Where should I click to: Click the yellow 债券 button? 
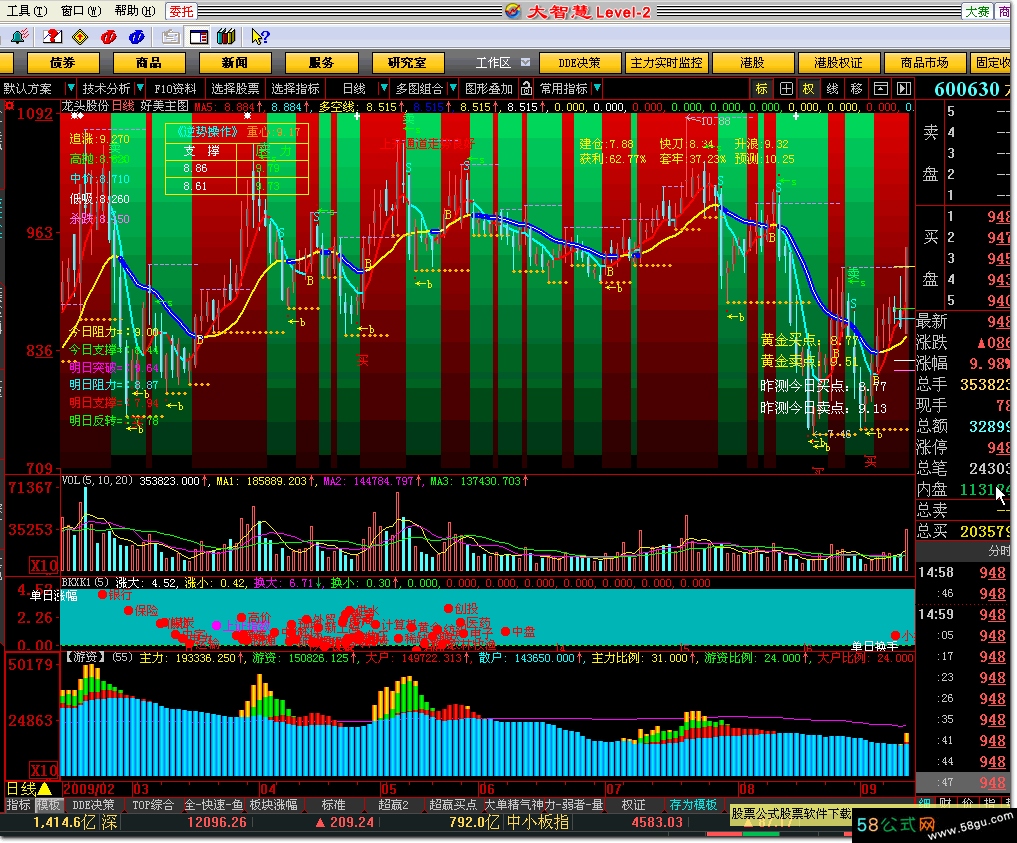(x=62, y=63)
